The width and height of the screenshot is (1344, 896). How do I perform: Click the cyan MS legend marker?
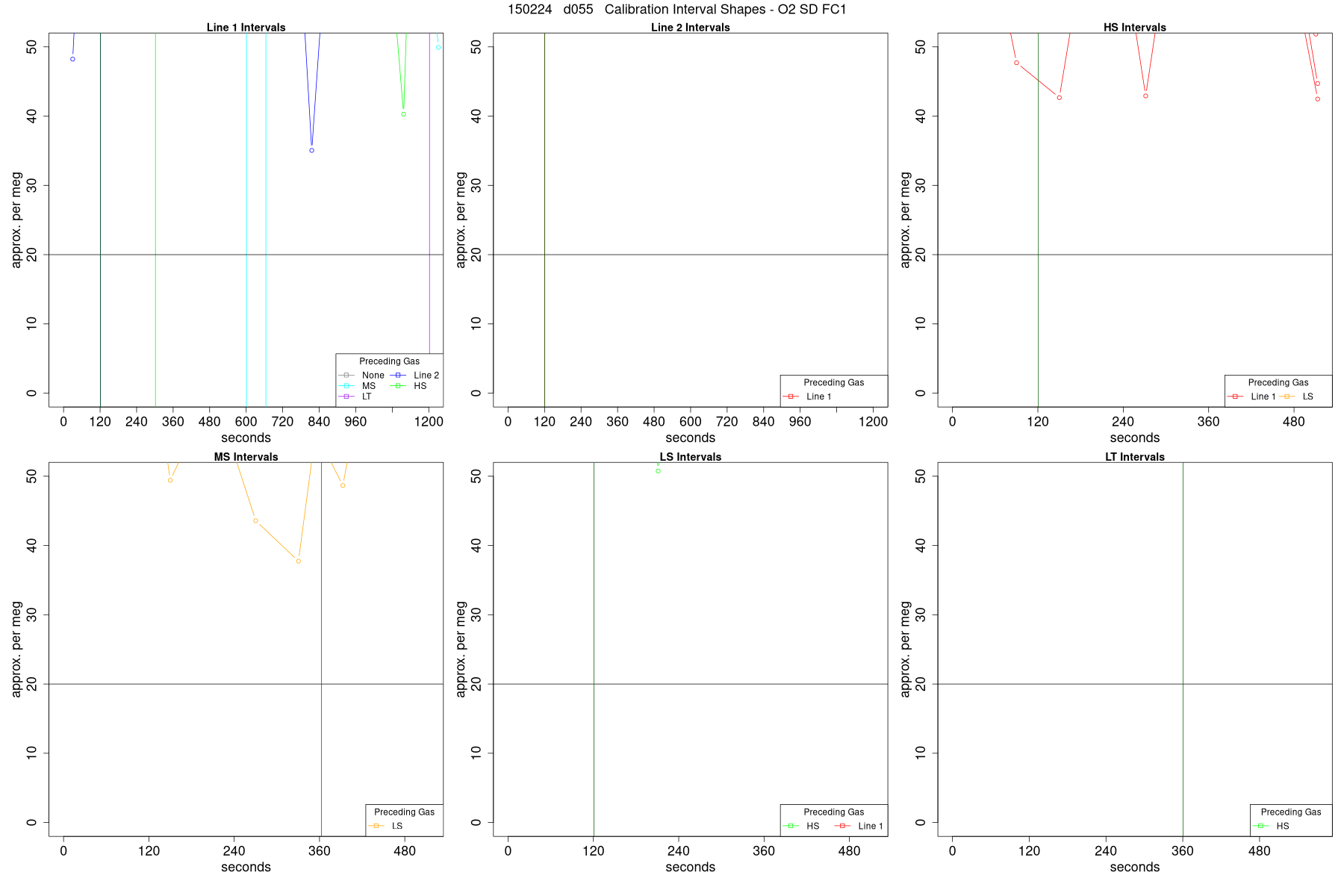(346, 385)
